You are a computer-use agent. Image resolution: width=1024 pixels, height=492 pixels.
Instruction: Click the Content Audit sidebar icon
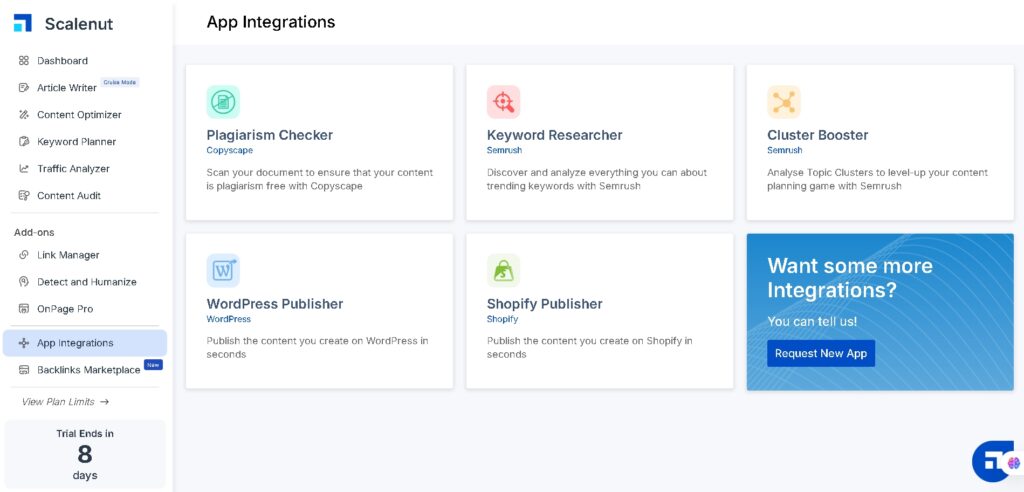24,195
